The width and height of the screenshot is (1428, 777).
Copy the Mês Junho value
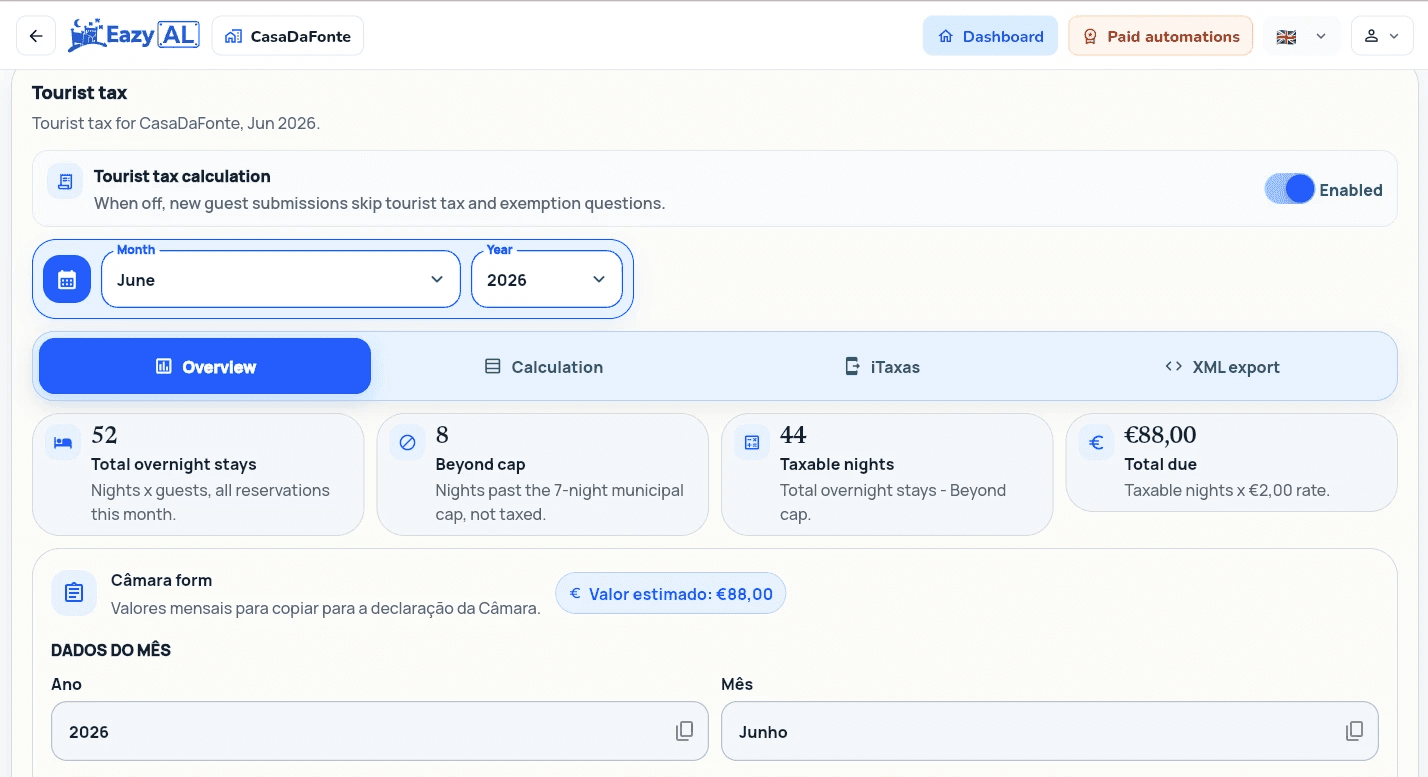pyautogui.click(x=1355, y=731)
